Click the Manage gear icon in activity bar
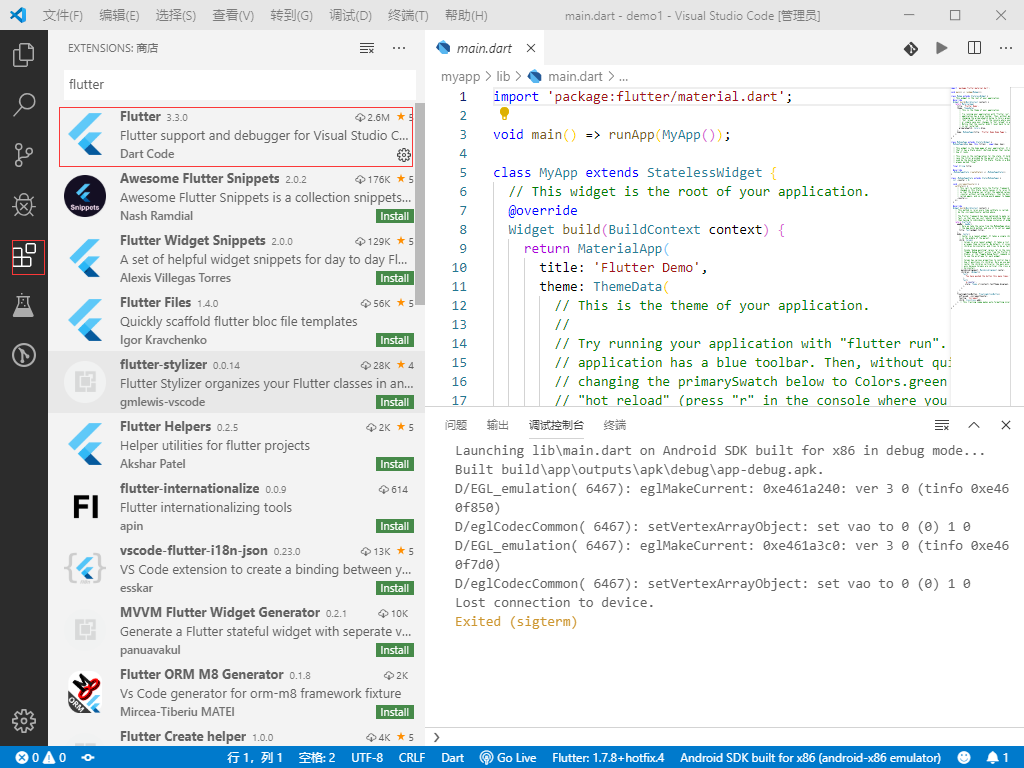 [x=24, y=720]
